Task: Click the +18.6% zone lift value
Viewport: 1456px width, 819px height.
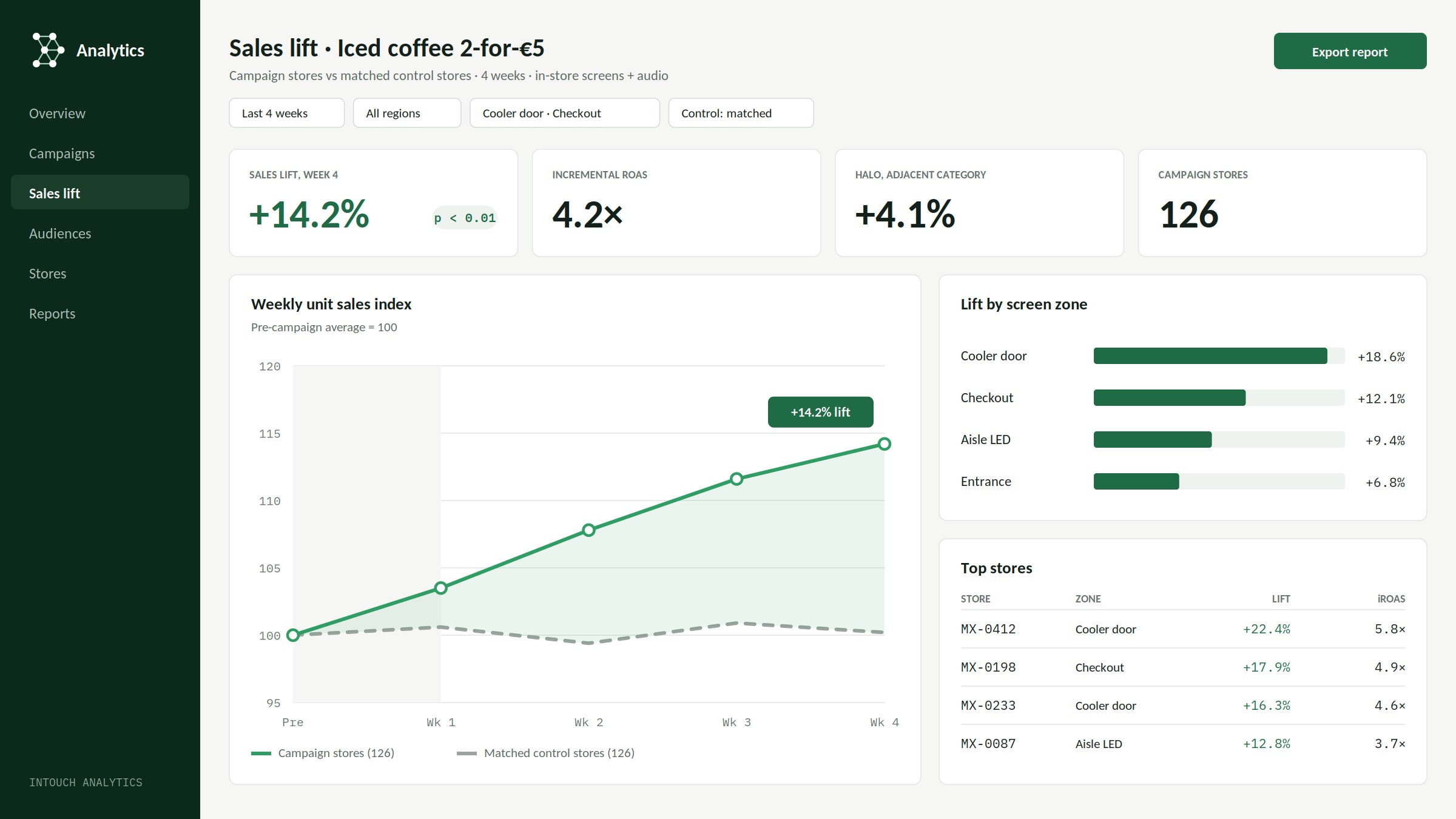Action: pos(1381,357)
